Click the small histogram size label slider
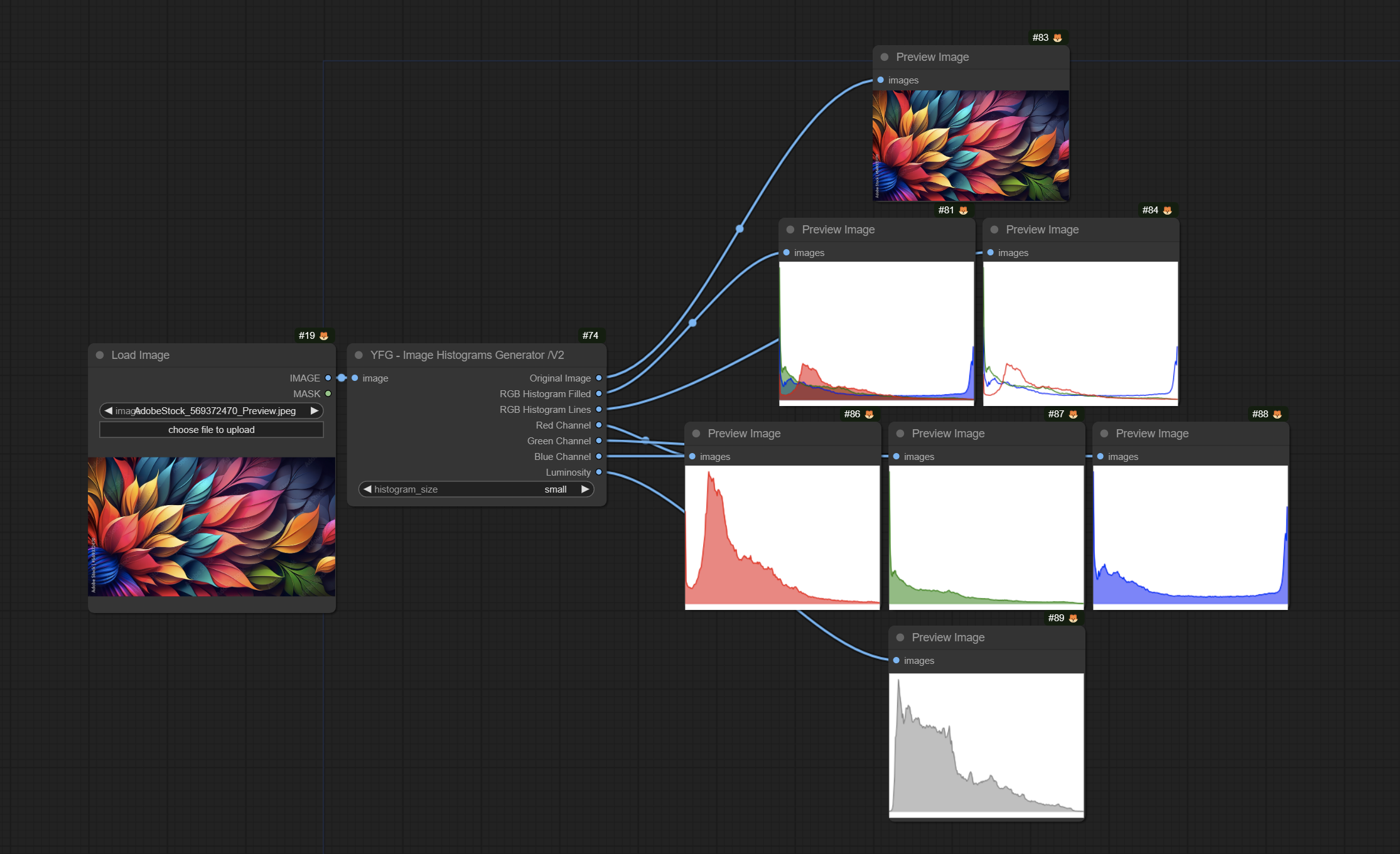This screenshot has width=1400, height=854. [x=480, y=489]
